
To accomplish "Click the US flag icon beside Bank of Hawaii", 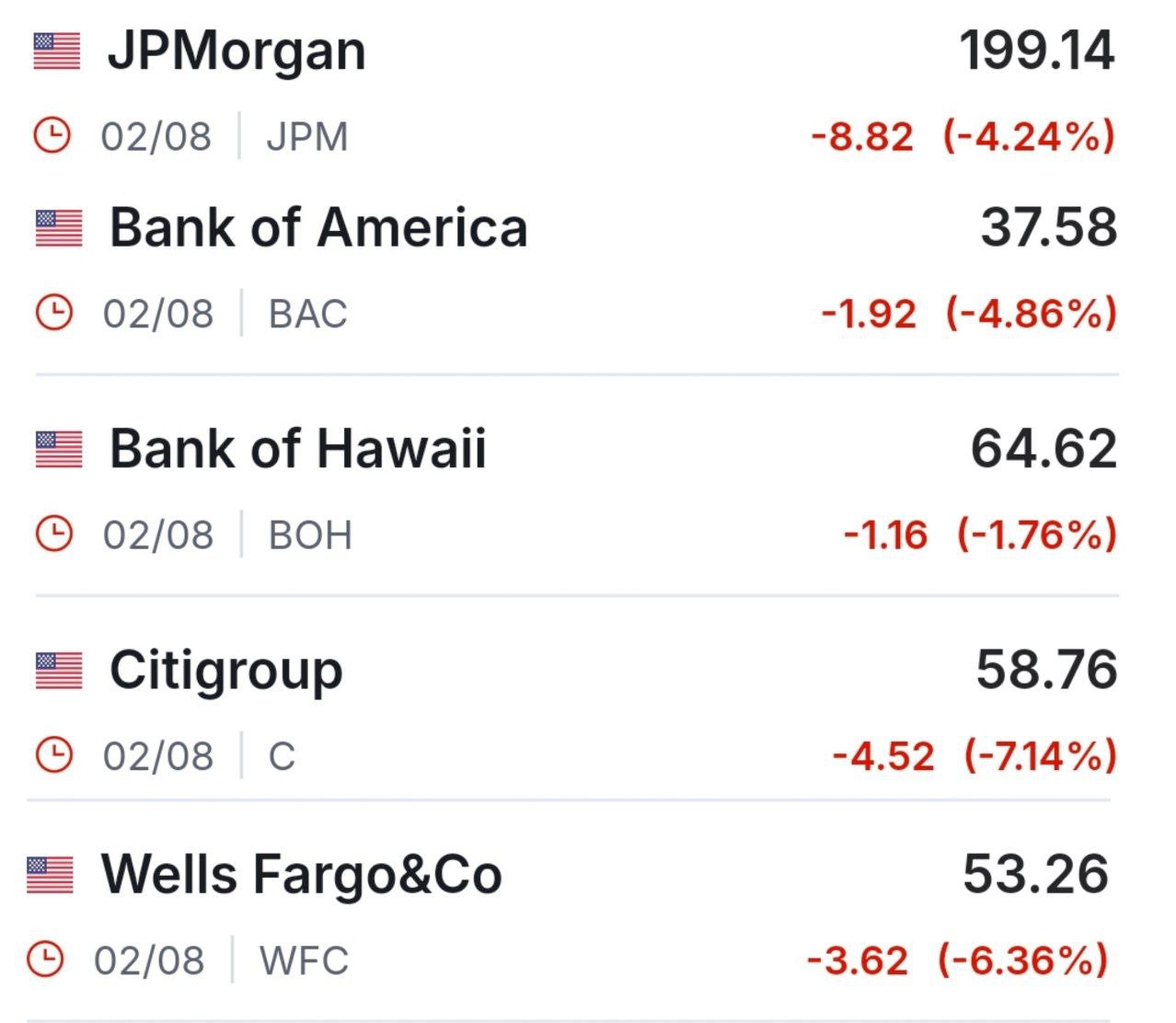I will click(x=59, y=450).
